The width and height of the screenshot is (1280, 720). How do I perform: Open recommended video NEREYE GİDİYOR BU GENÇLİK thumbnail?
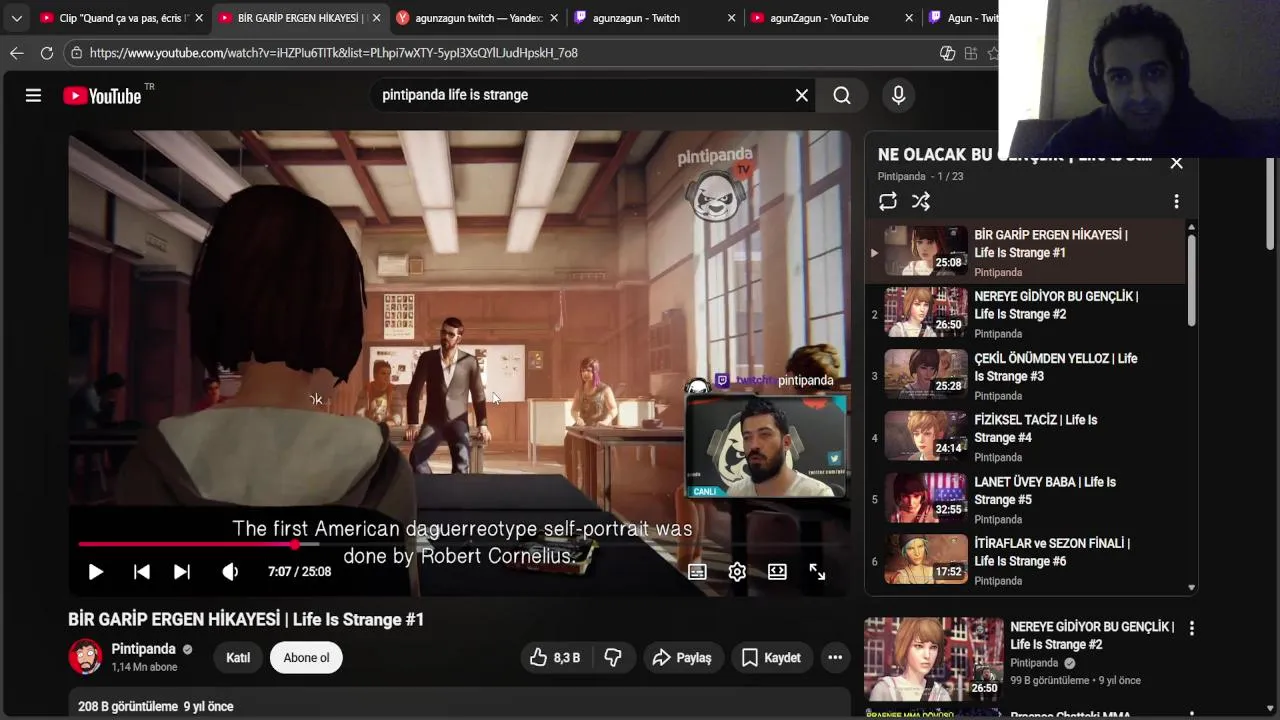tap(933, 659)
